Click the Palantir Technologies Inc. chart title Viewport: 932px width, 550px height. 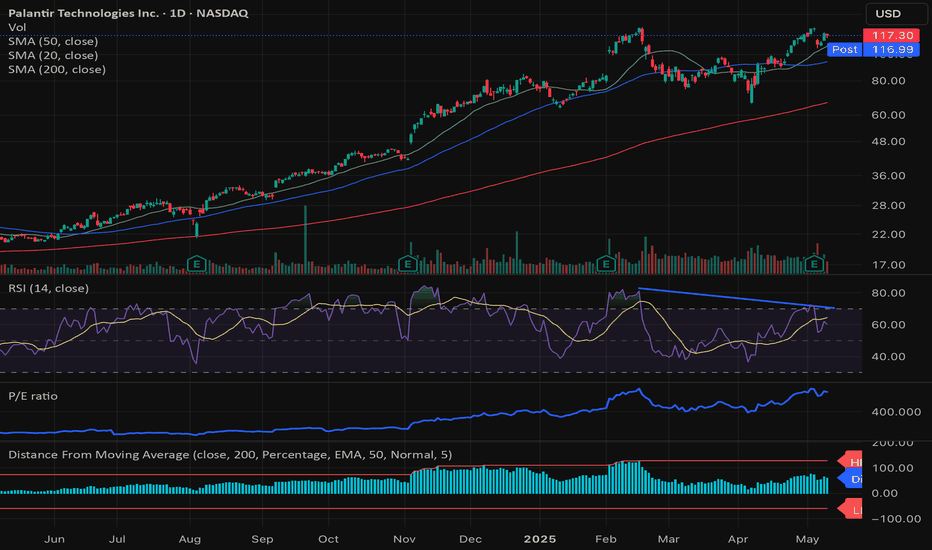pyautogui.click(x=128, y=12)
